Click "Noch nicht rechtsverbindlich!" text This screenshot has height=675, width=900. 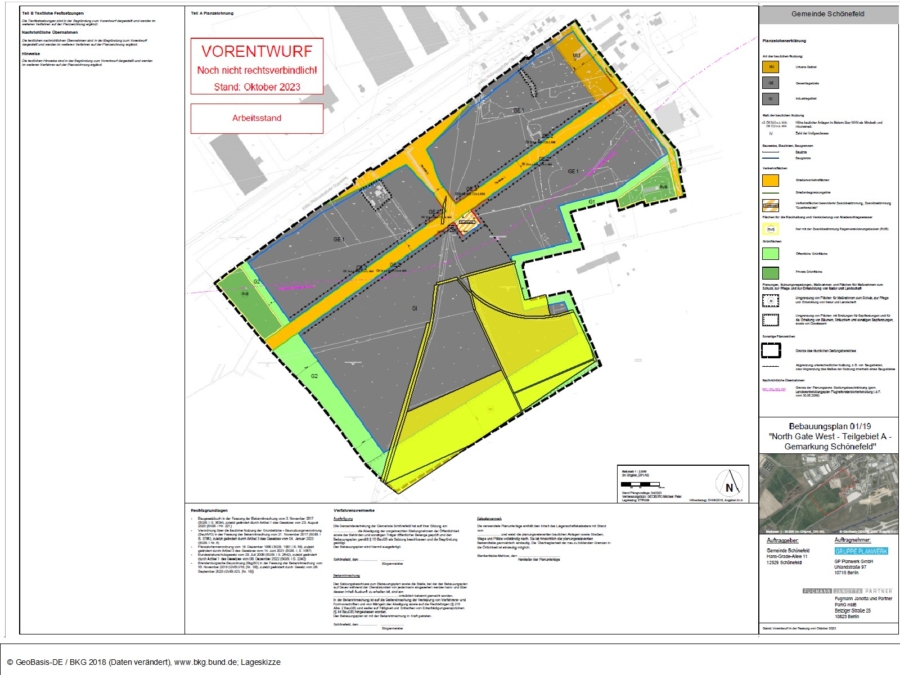click(x=257, y=71)
